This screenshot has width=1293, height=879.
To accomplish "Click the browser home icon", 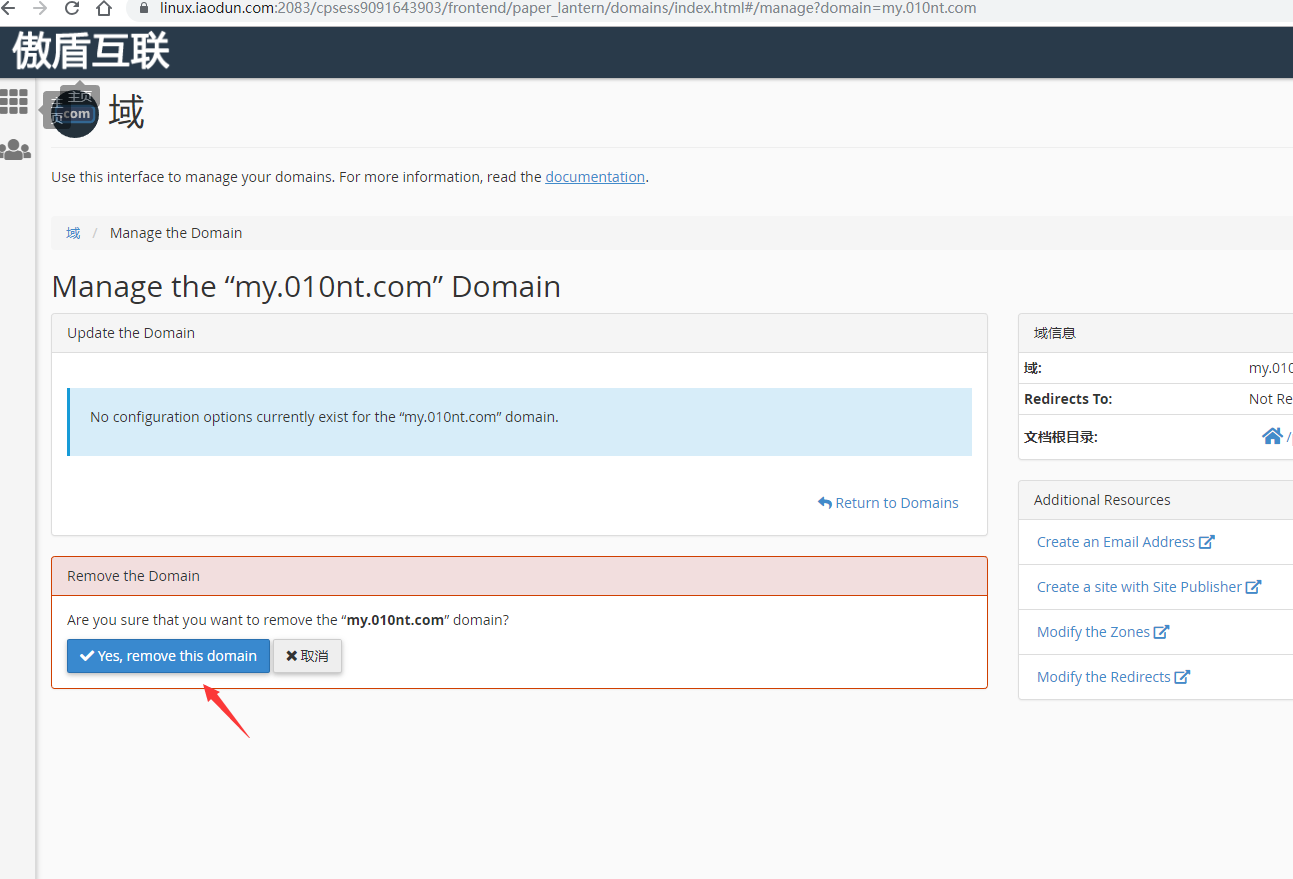I will coord(104,9).
